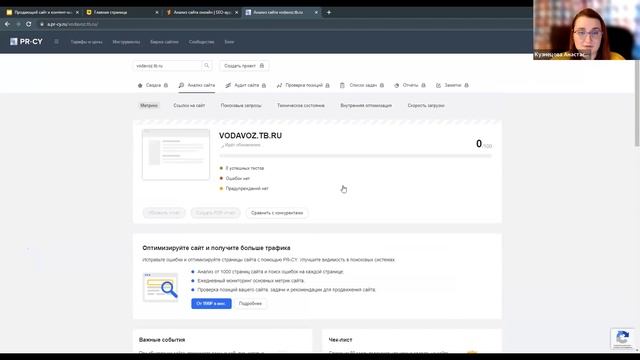This screenshot has height=360, width=640.
Task: Open the Отчеты section tab
Action: 410,85
